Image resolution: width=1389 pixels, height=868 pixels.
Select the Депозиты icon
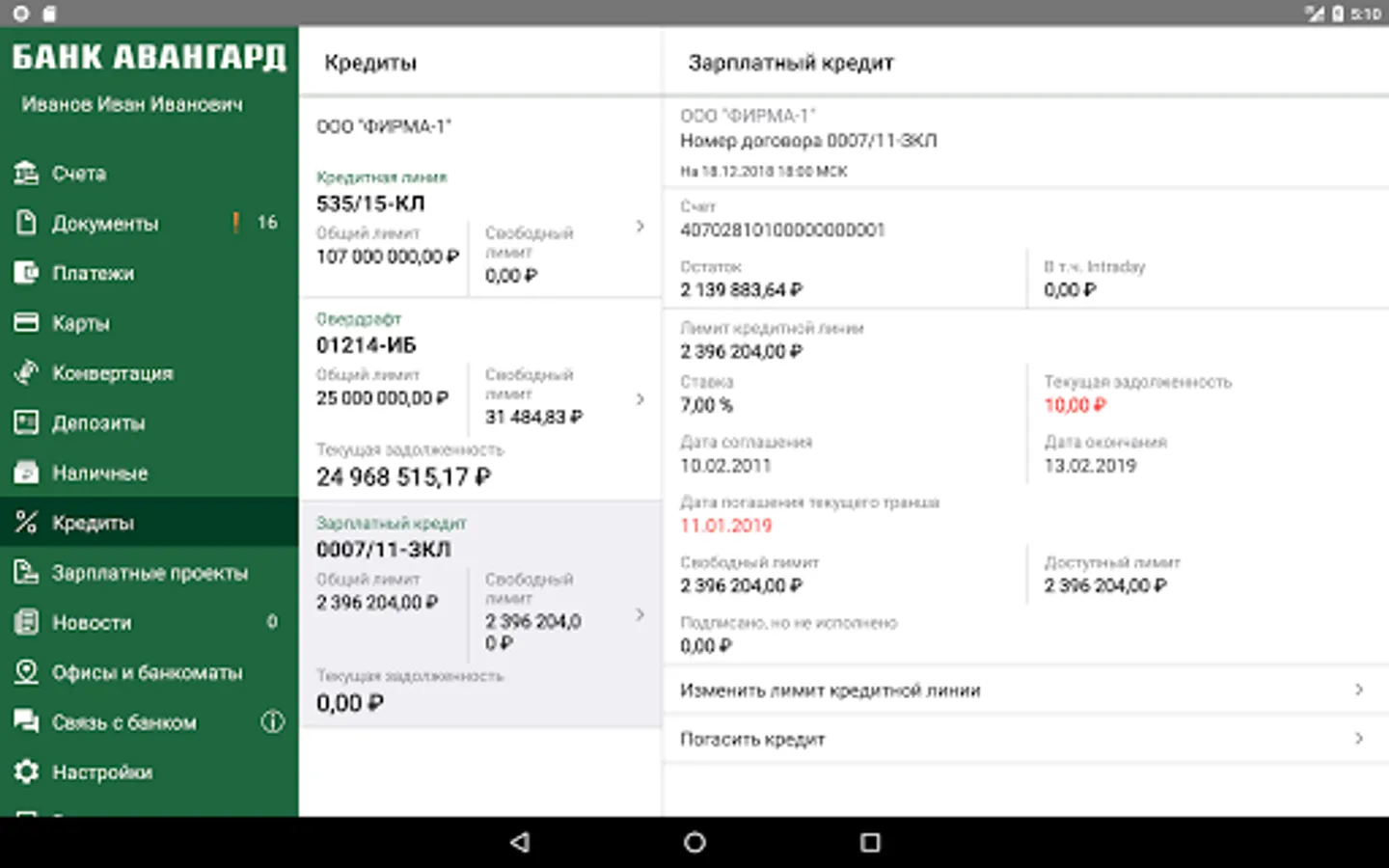pyautogui.click(x=26, y=422)
